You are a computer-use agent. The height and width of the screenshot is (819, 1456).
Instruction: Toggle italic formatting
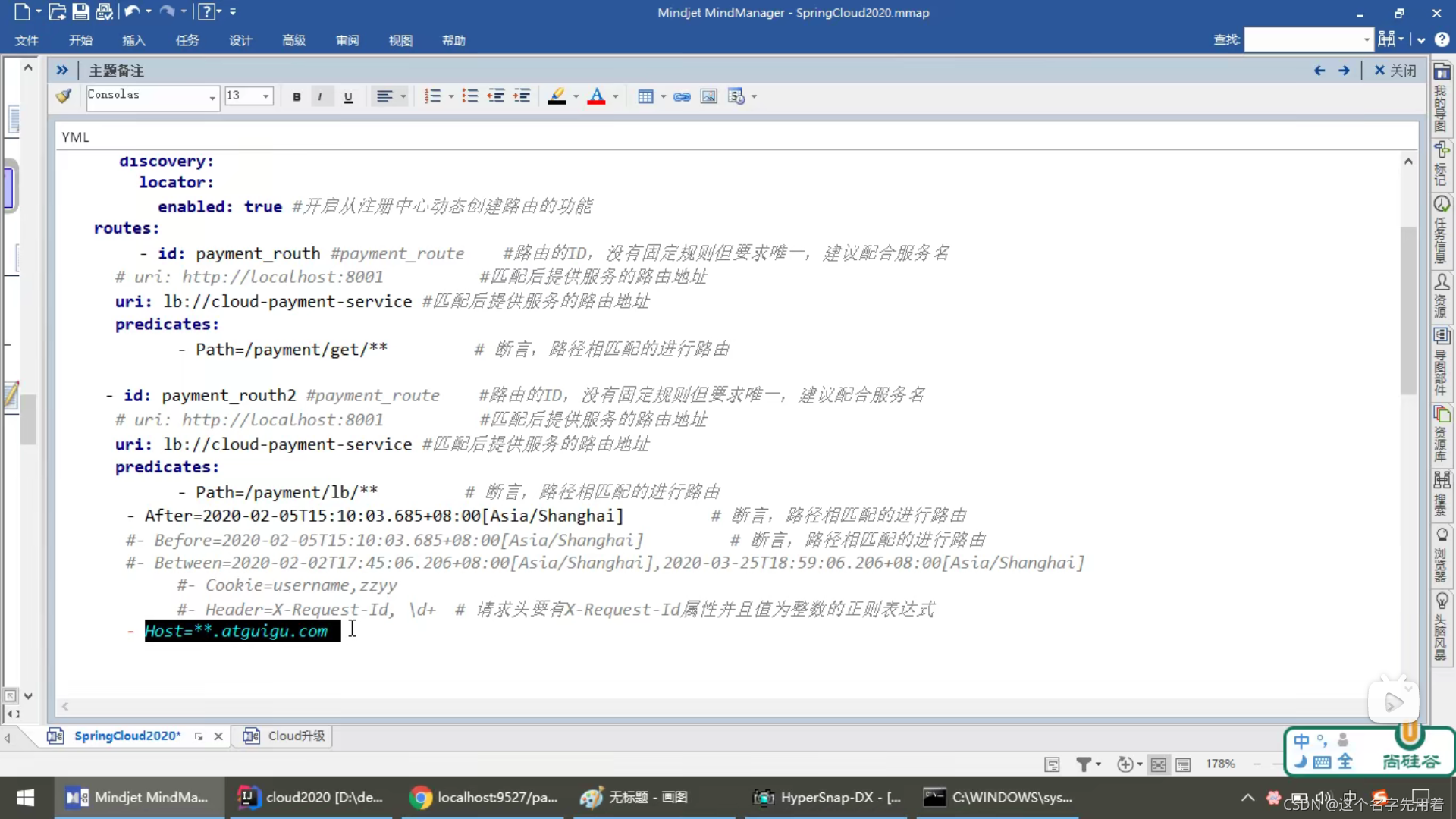point(321,96)
